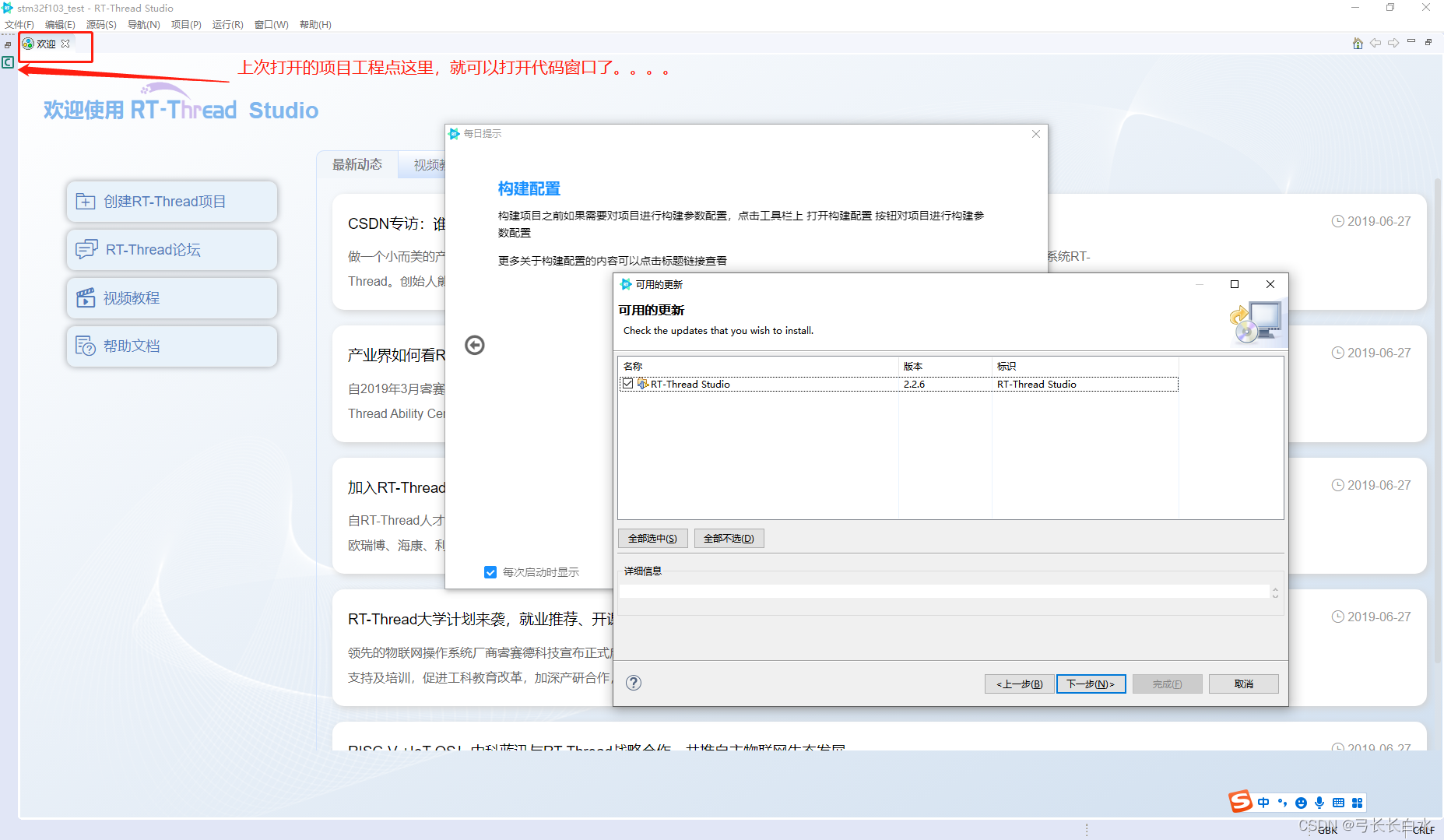Click the Home icon in welcome toolbar
The image size is (1444, 840).
tap(1358, 44)
